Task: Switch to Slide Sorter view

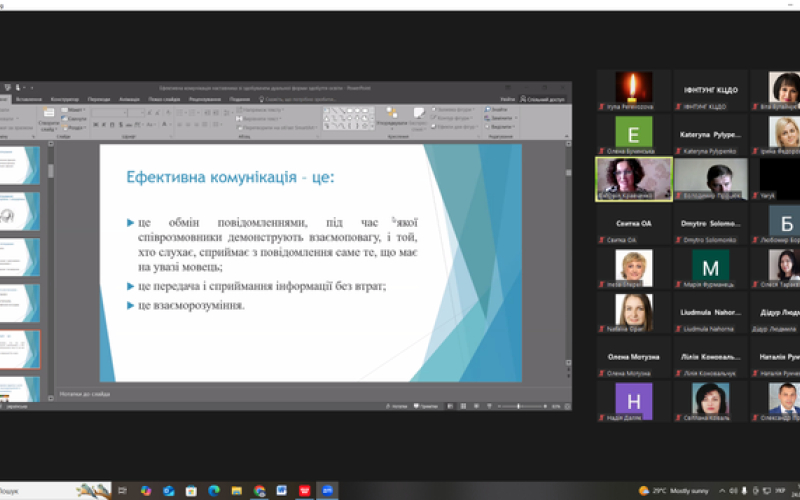Action: pos(463,407)
